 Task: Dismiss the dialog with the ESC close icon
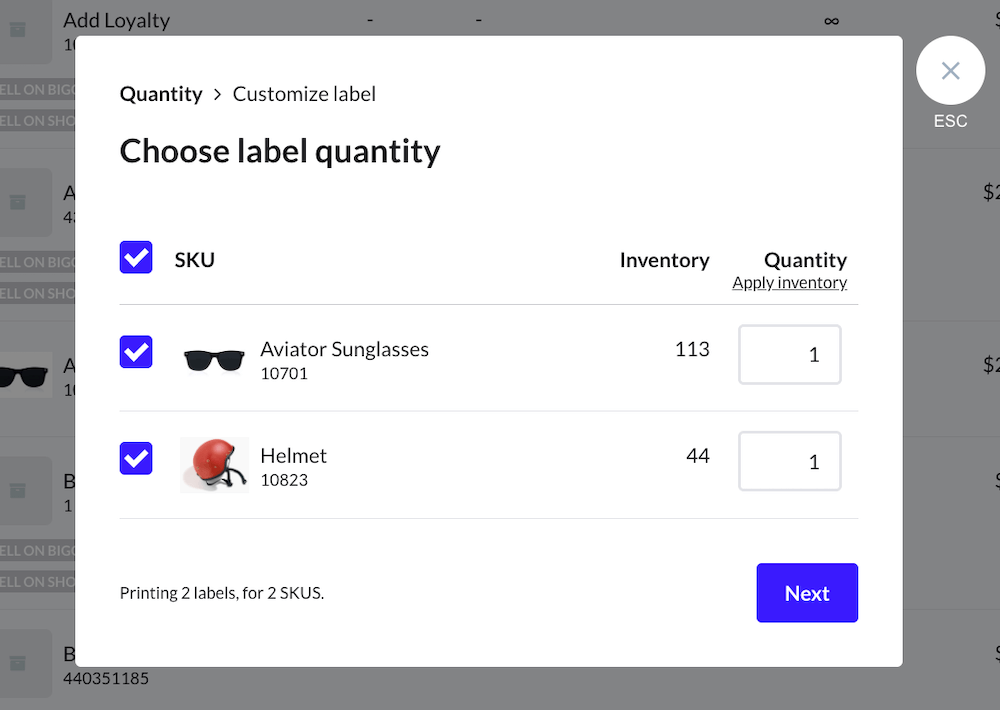tap(950, 70)
